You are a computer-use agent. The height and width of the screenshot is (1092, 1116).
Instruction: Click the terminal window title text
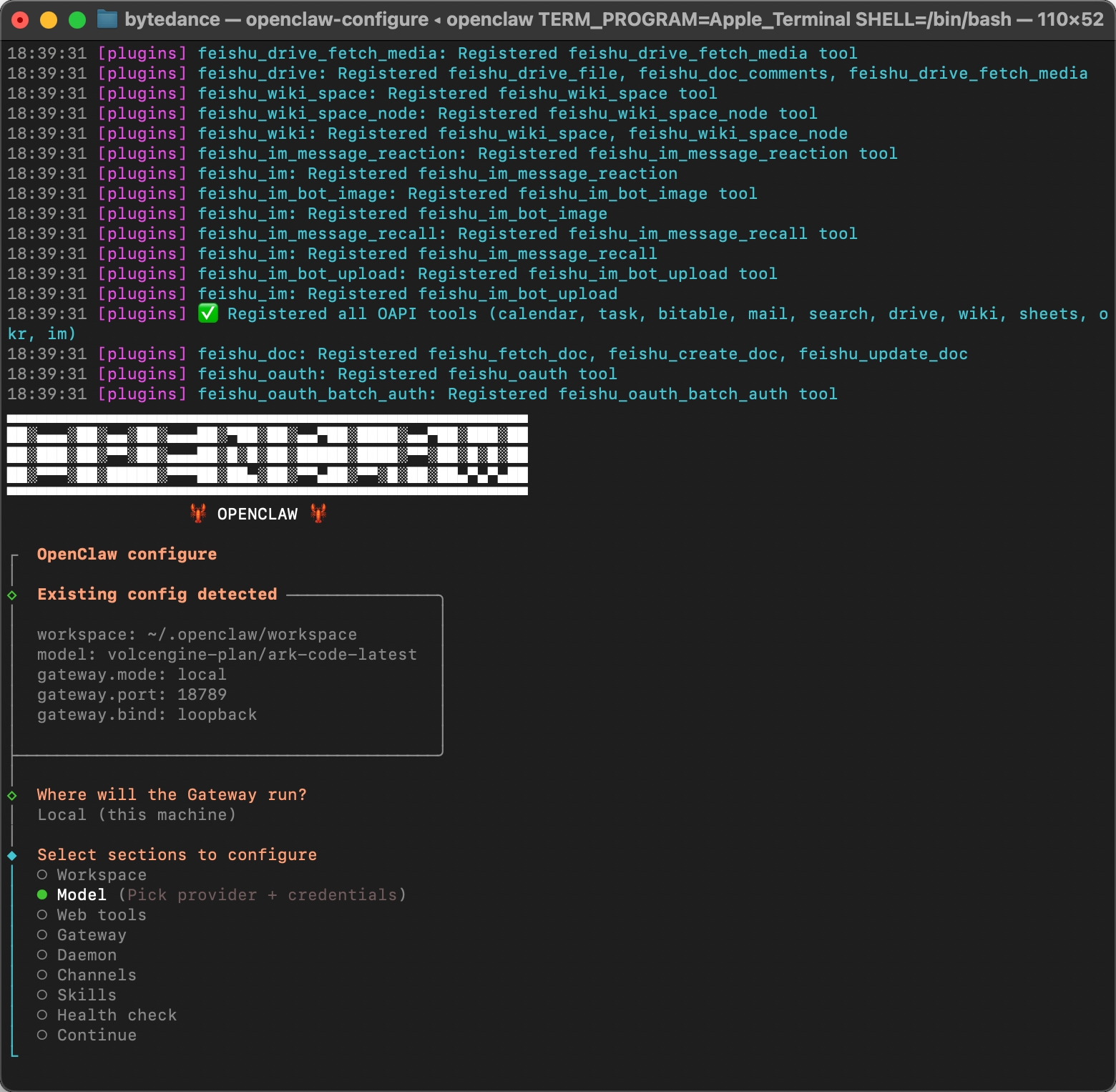point(614,19)
